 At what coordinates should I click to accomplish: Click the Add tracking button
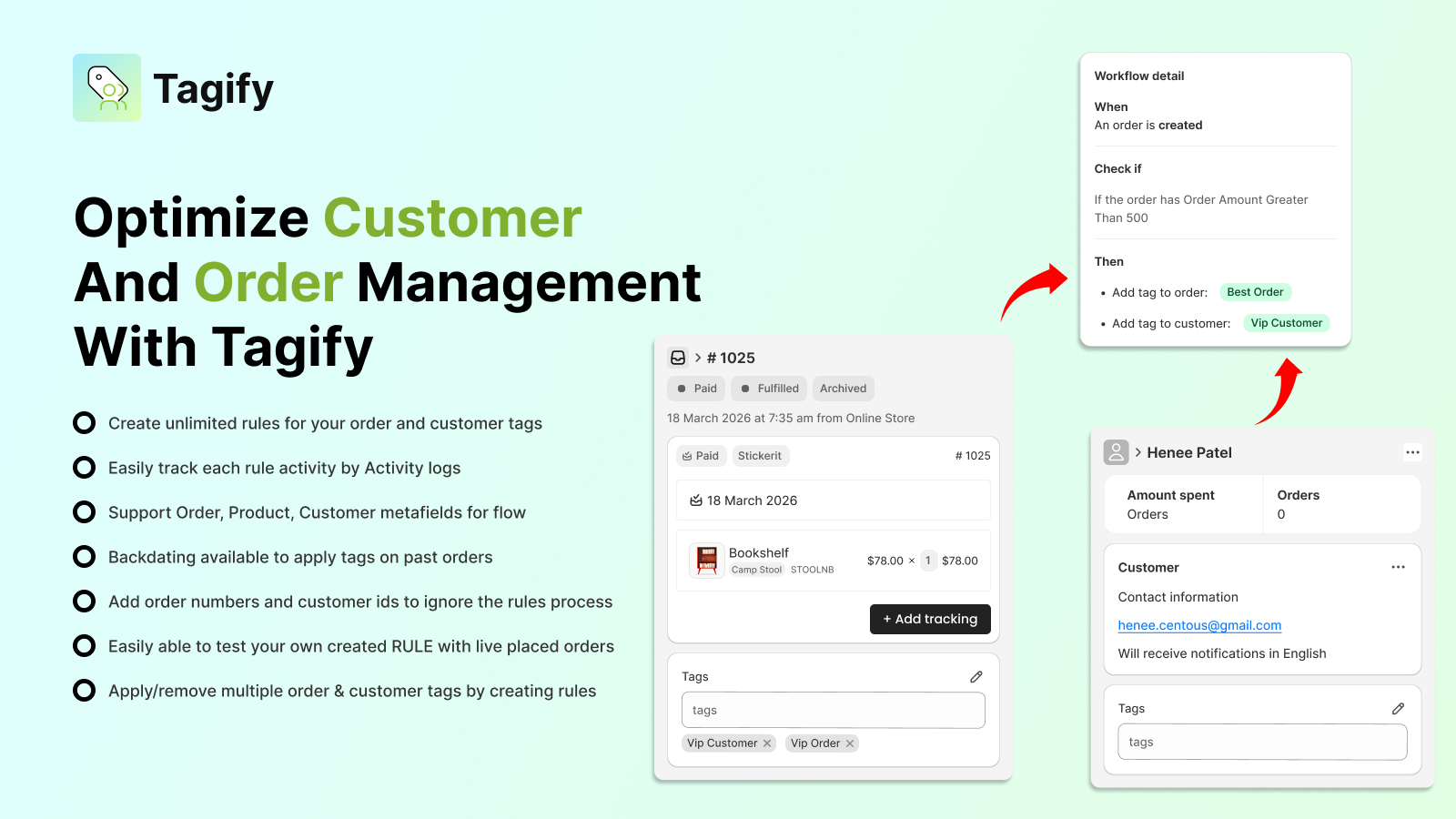[x=930, y=619]
